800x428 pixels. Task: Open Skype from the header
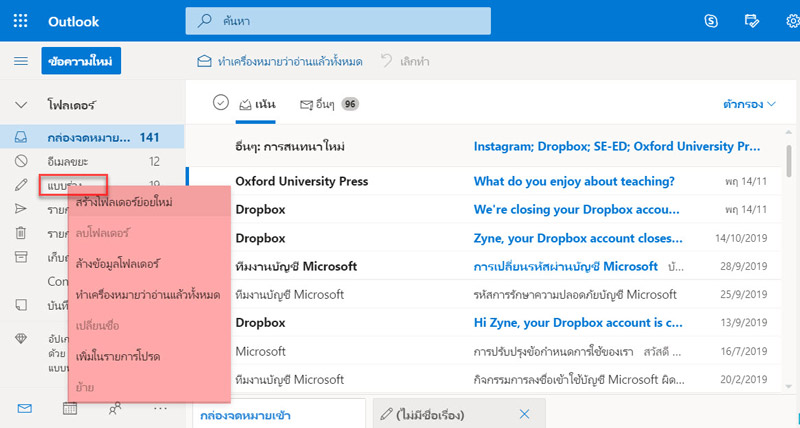[711, 21]
